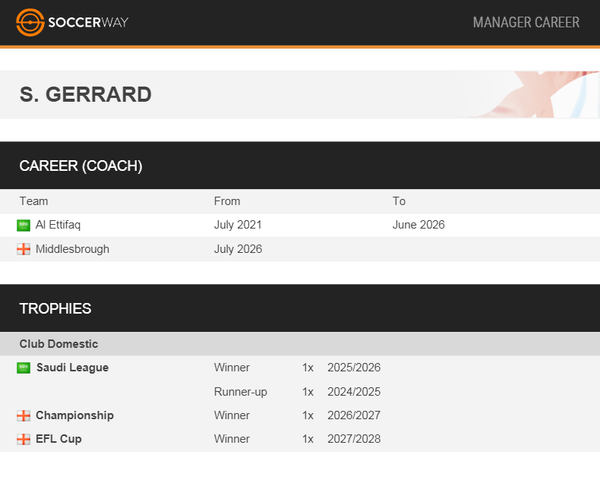Select the 2025/2026 Saudi League winner season
The image size is (600, 486).
point(354,367)
